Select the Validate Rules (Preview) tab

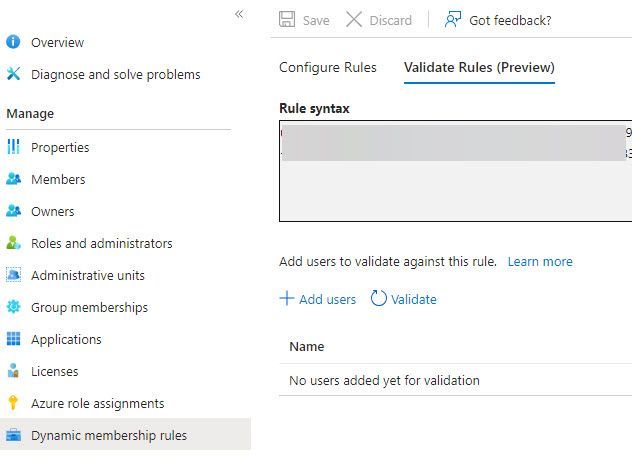[479, 67]
